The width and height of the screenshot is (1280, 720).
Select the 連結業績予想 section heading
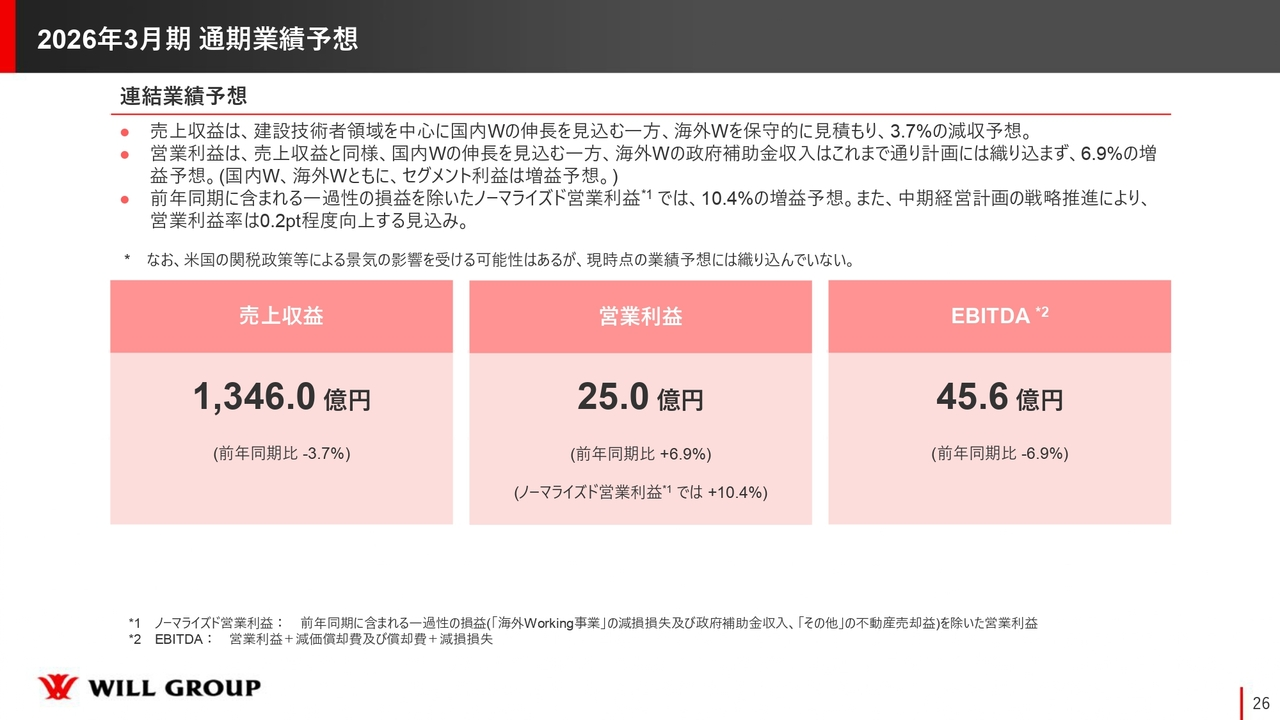click(184, 97)
